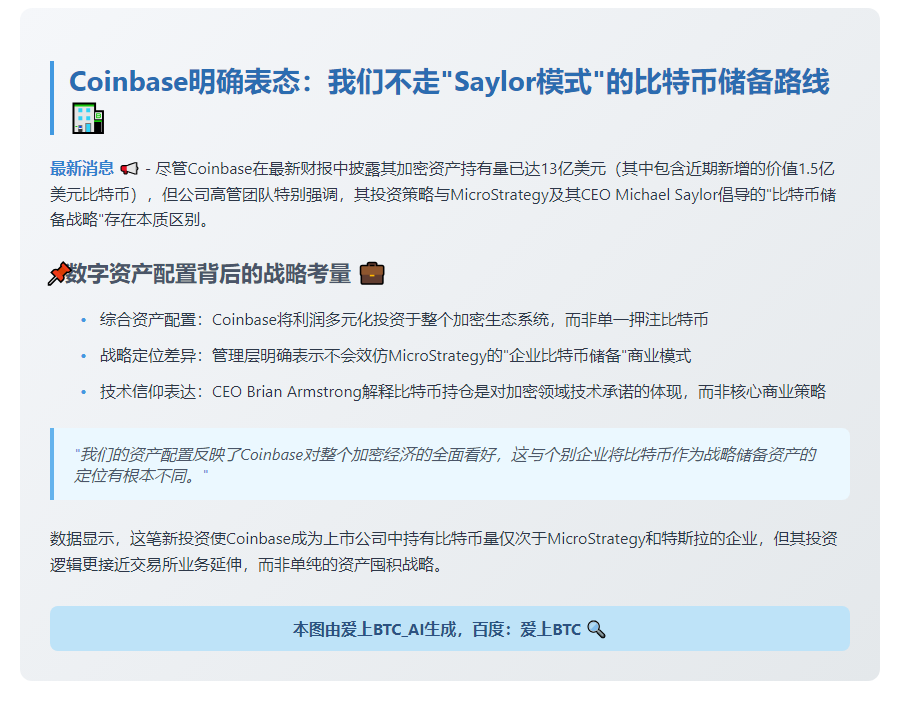
Task: Click the blue 本图由爱上BTC_AI生成 footer banner
Action: (449, 629)
